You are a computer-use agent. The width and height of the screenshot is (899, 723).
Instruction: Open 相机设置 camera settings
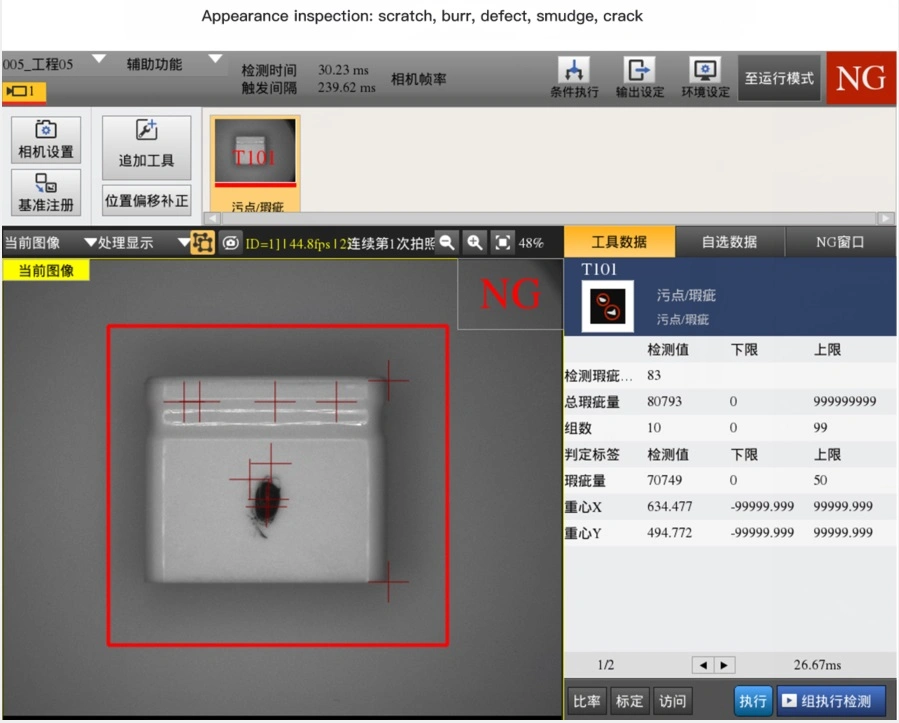pyautogui.click(x=46, y=140)
